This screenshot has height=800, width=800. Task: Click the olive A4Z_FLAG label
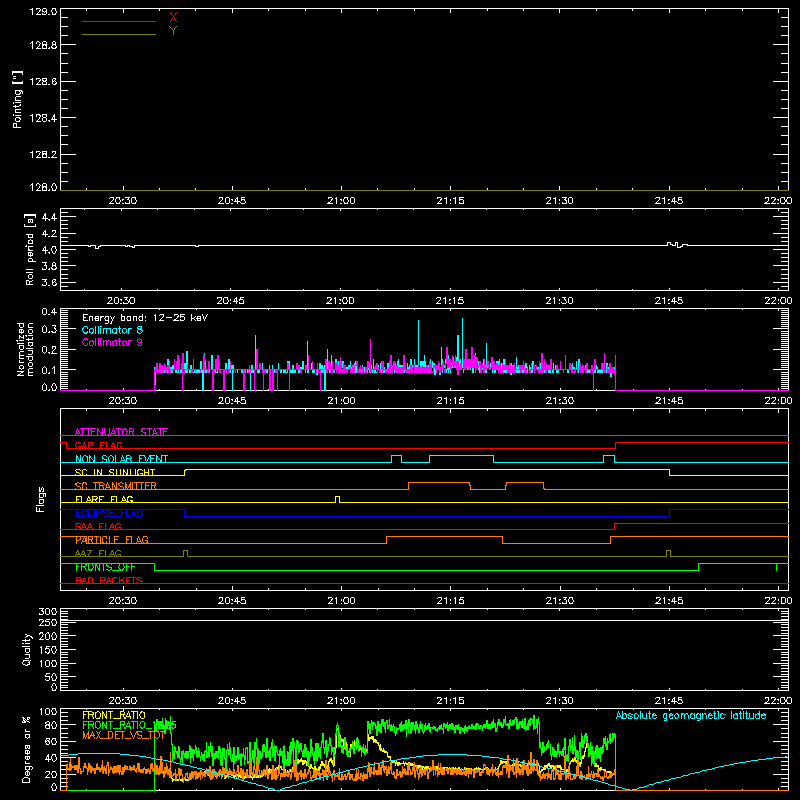(98, 553)
